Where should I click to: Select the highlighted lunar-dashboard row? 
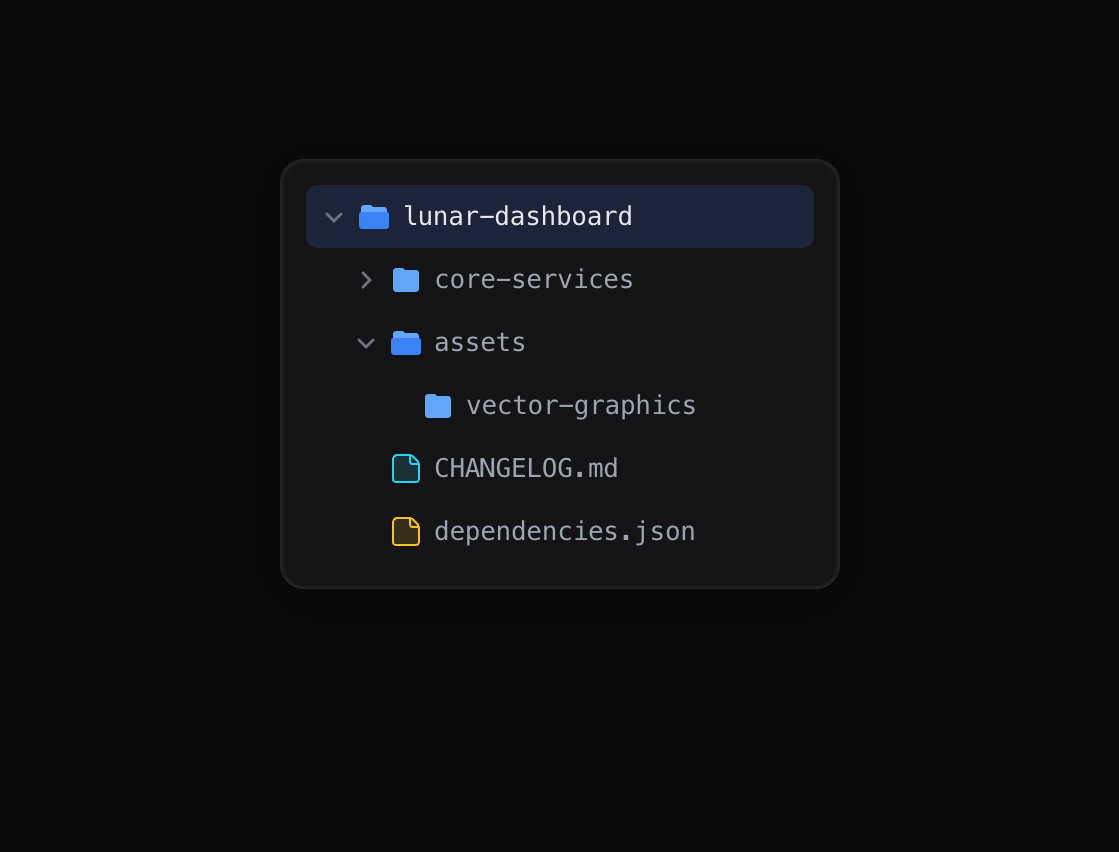coord(559,217)
